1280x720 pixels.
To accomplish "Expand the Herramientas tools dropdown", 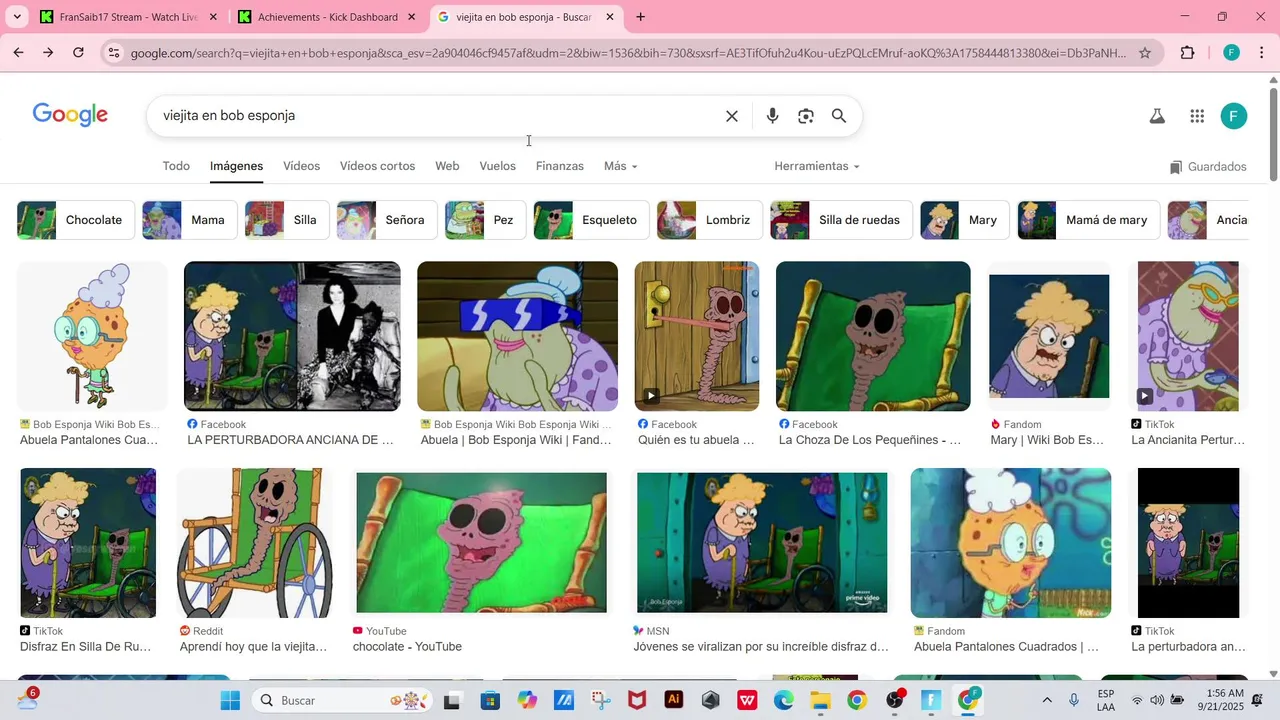I will (x=816, y=166).
